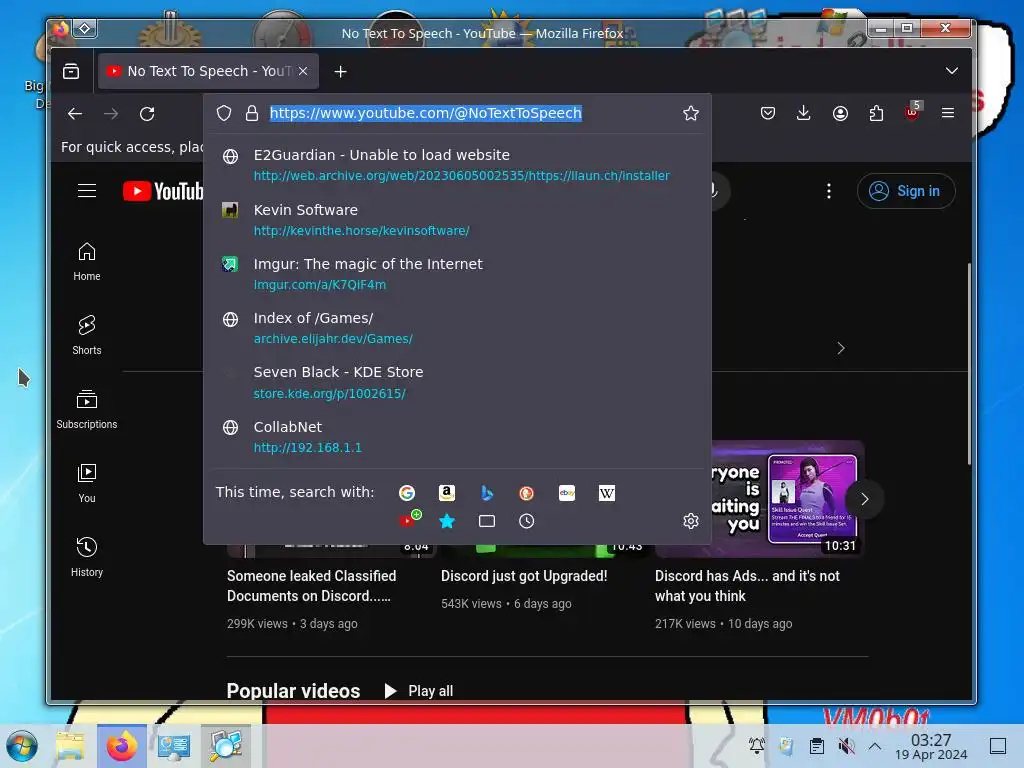This screenshot has width=1024, height=768.
Task: Open extensions puzzle icon
Action: [876, 114]
